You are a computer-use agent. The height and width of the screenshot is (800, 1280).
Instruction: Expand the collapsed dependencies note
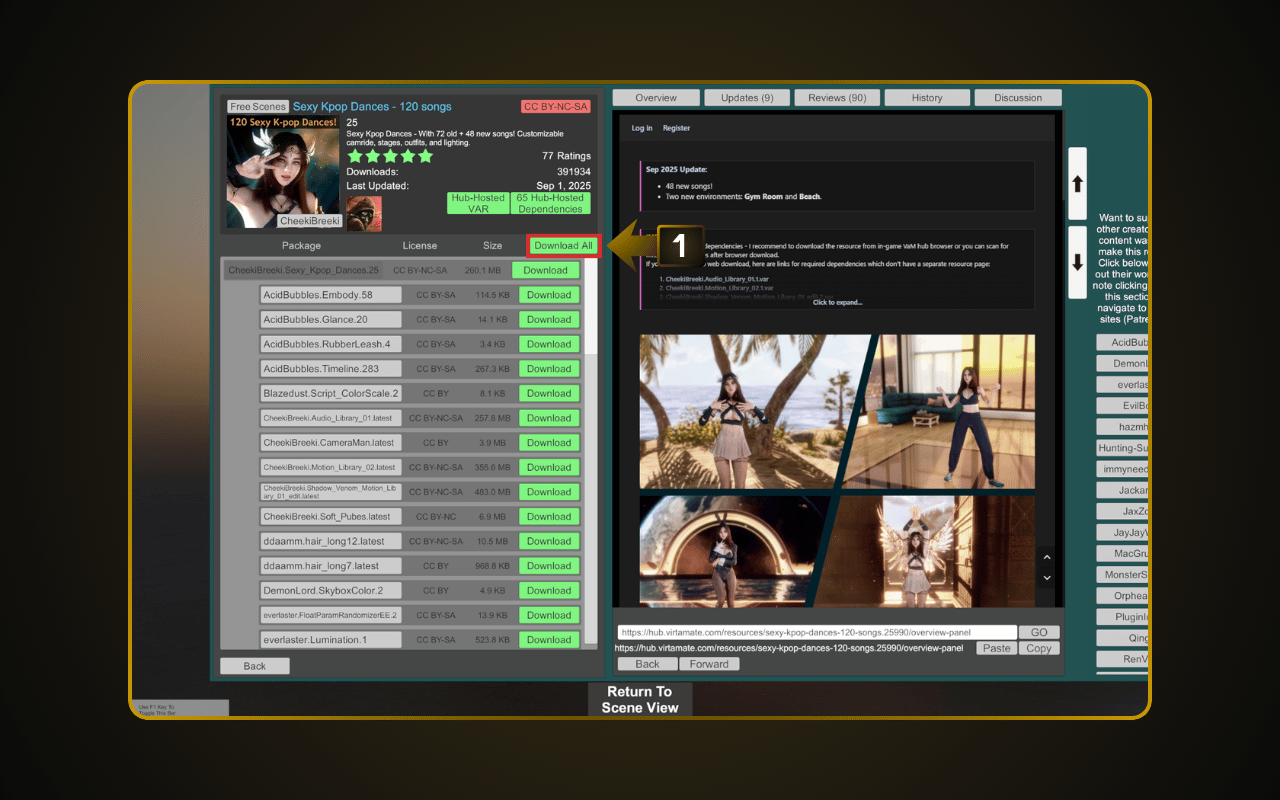[x=837, y=302]
